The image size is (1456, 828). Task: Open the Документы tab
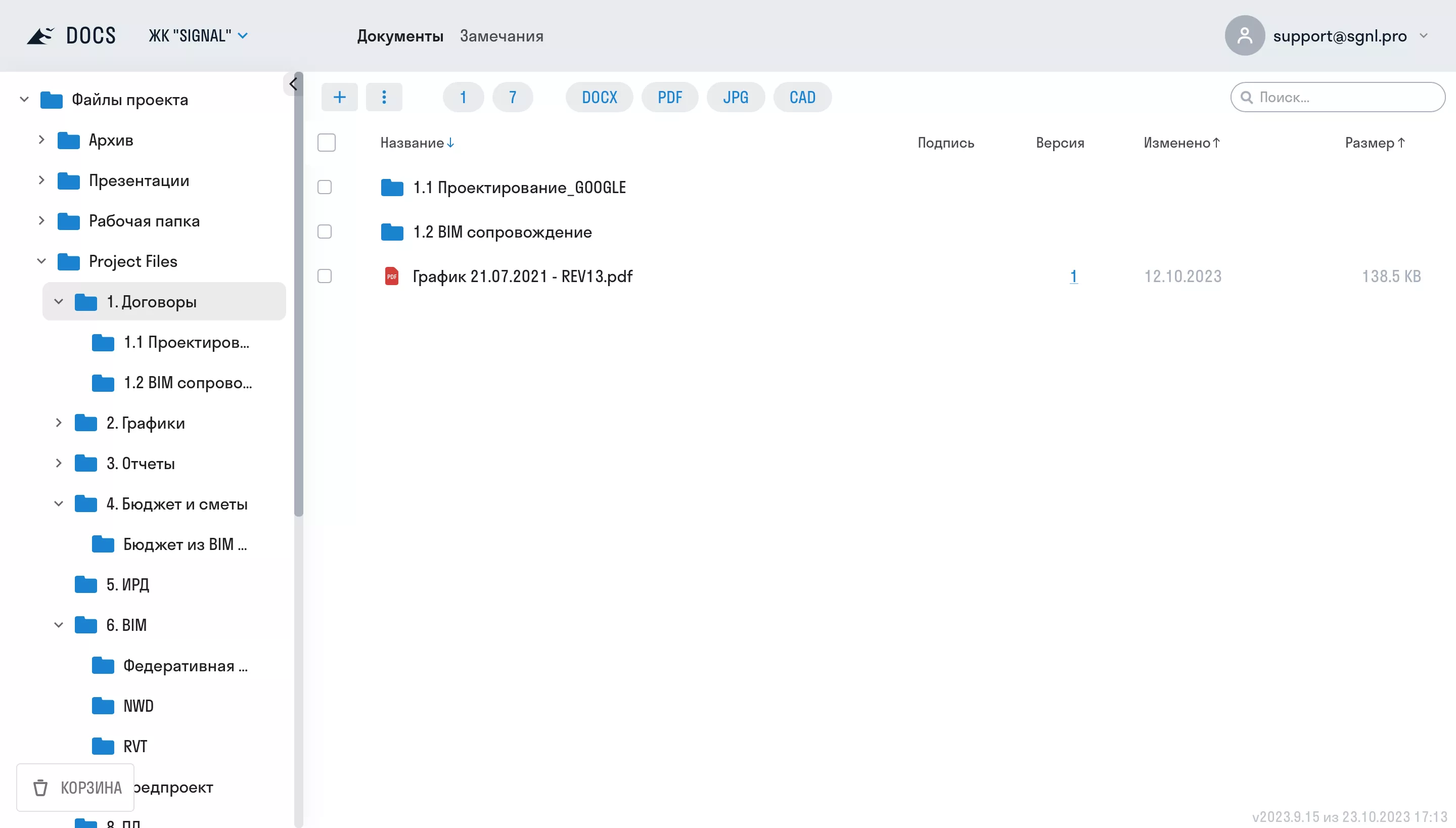(x=400, y=36)
